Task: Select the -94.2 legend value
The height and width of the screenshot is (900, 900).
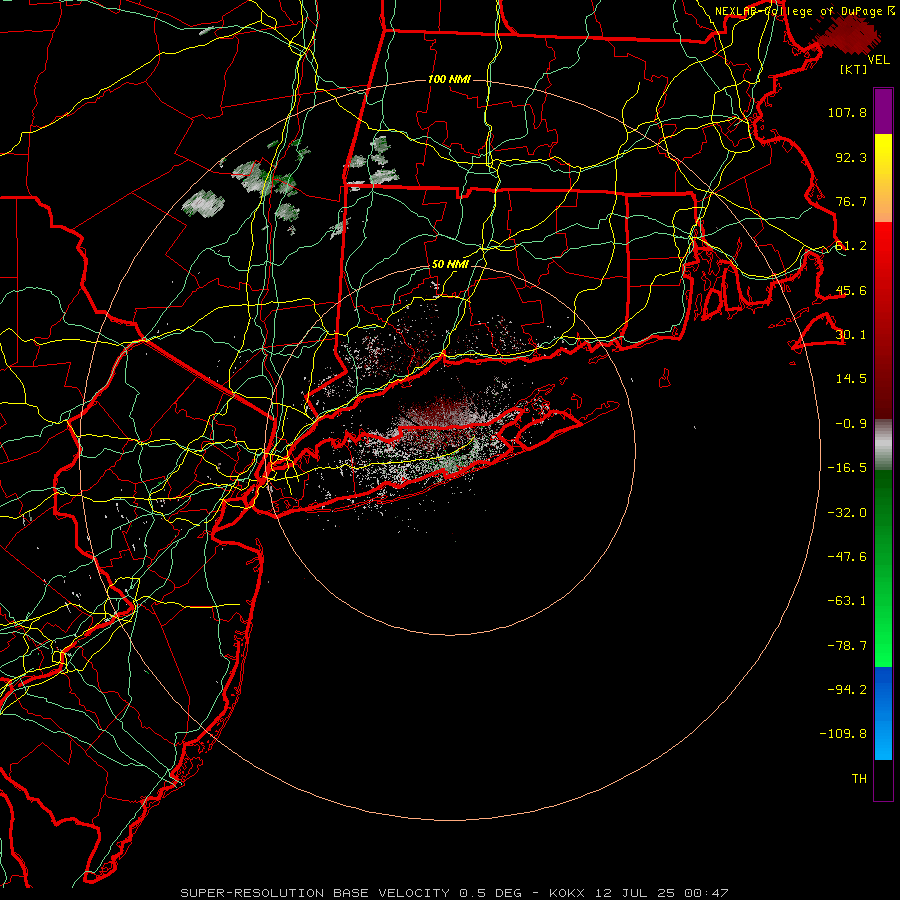Action: pyautogui.click(x=847, y=690)
